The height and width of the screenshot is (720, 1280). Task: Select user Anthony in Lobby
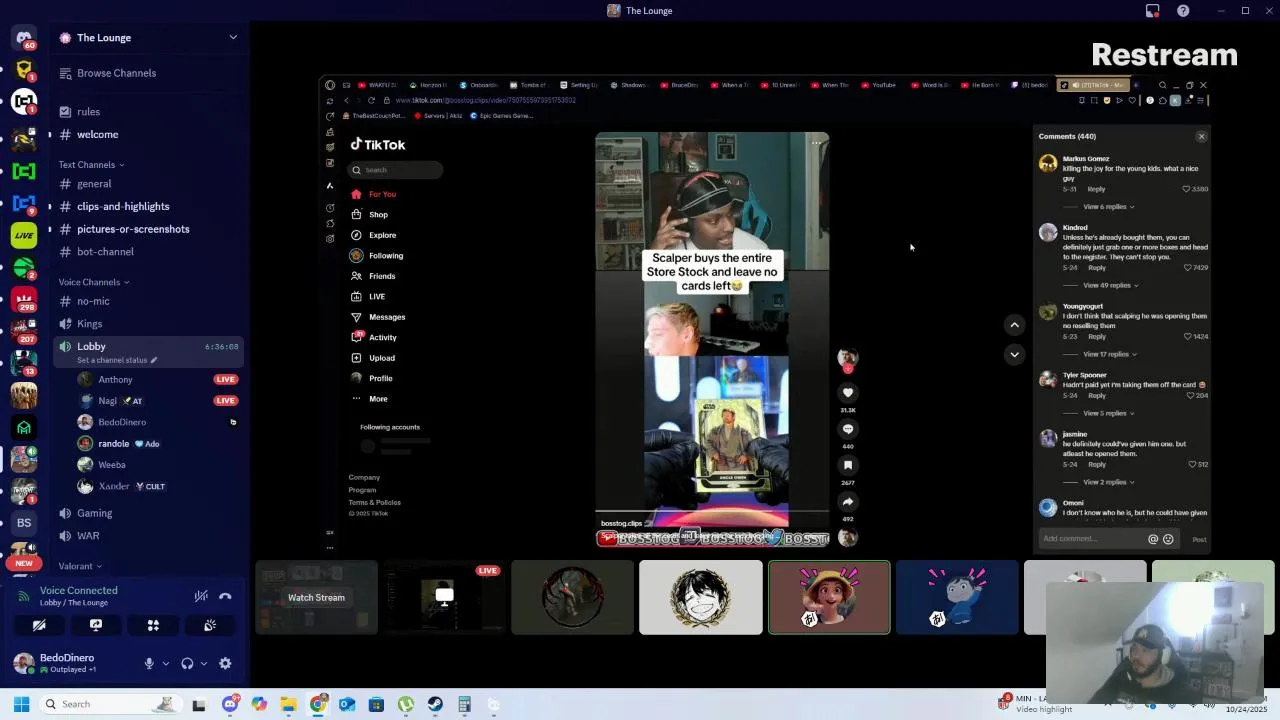pyautogui.click(x=115, y=380)
